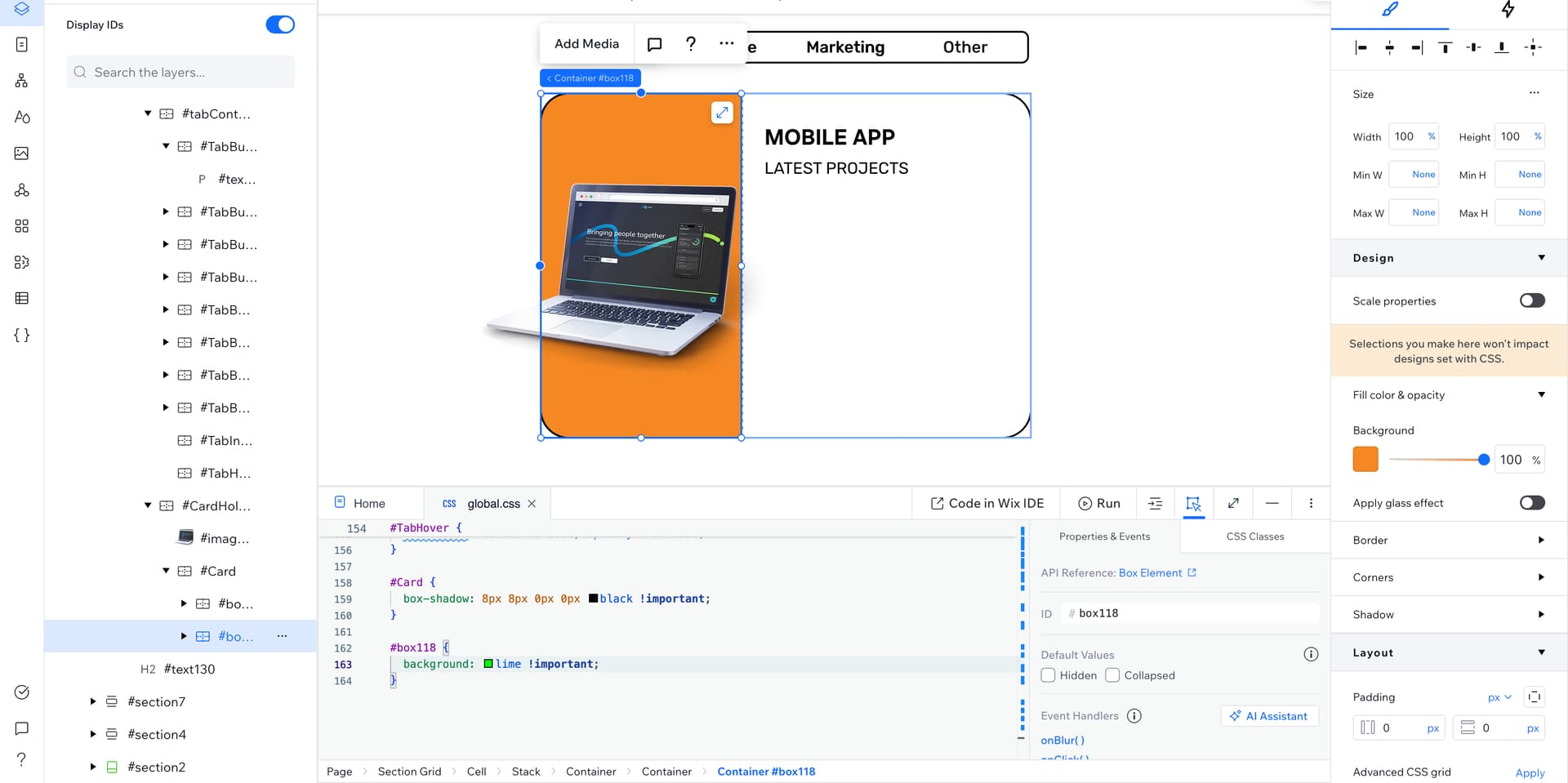Expand the #section4 layer

(x=93, y=734)
